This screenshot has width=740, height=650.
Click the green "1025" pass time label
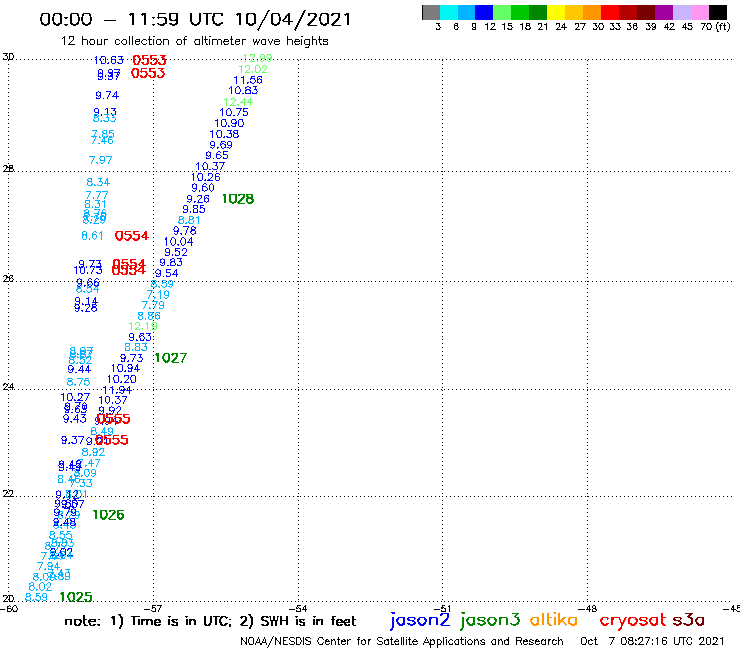(76, 597)
